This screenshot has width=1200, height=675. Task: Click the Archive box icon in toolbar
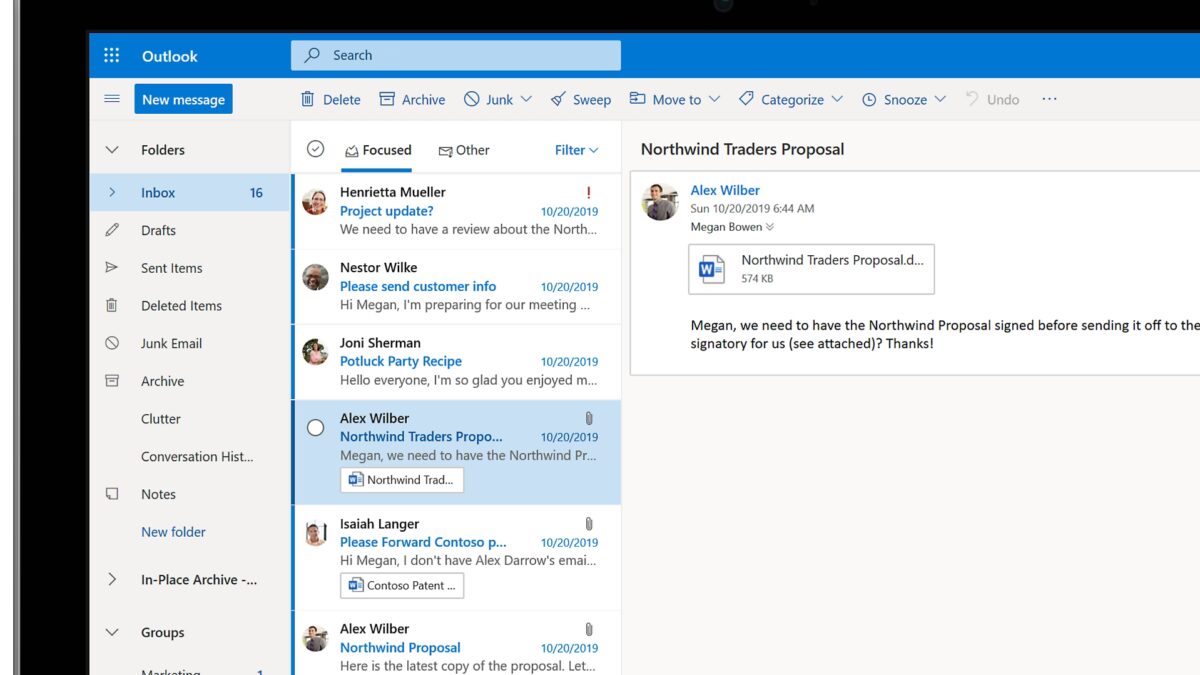(387, 99)
